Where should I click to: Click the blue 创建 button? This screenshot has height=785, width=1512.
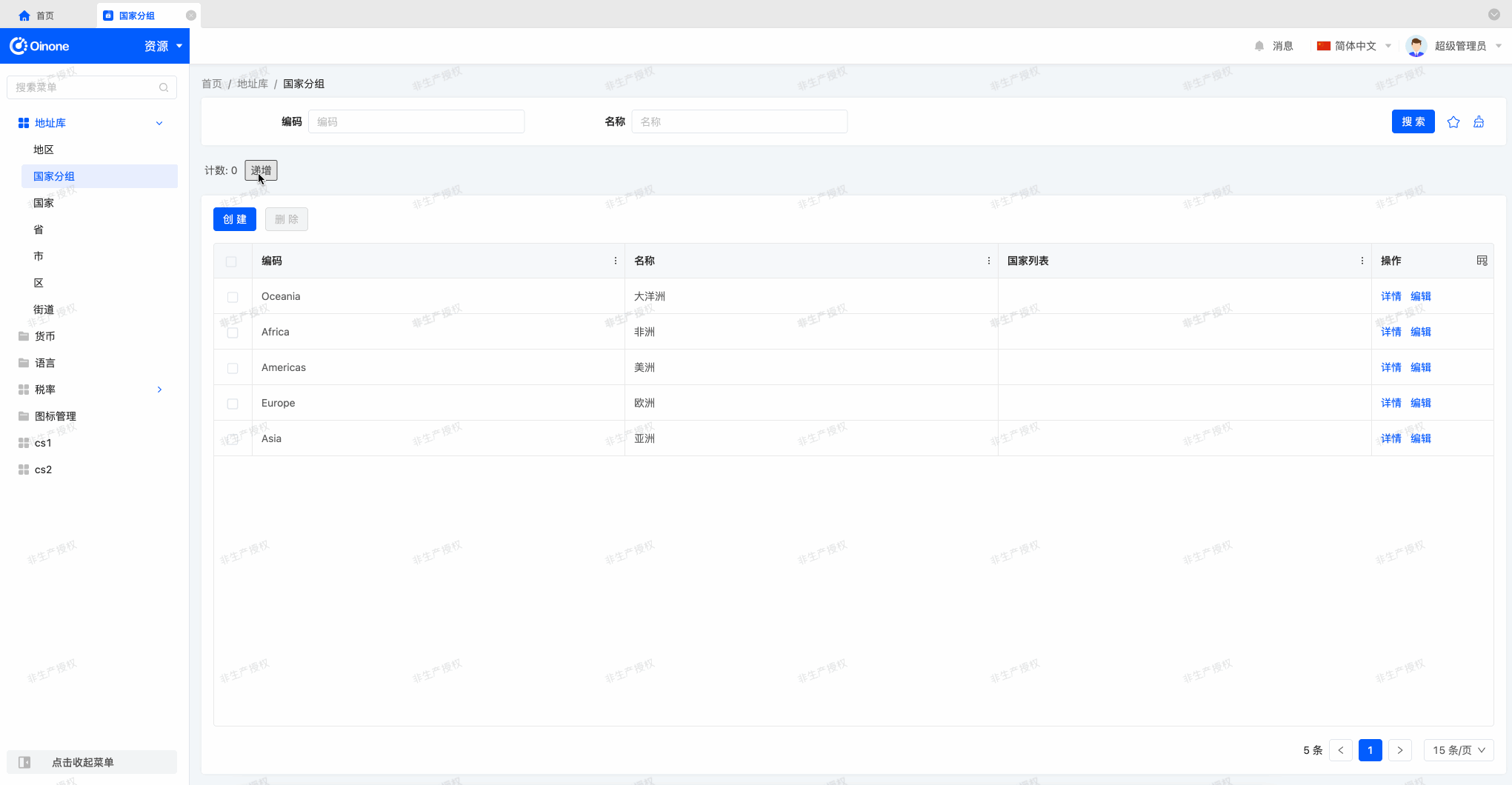pos(235,219)
